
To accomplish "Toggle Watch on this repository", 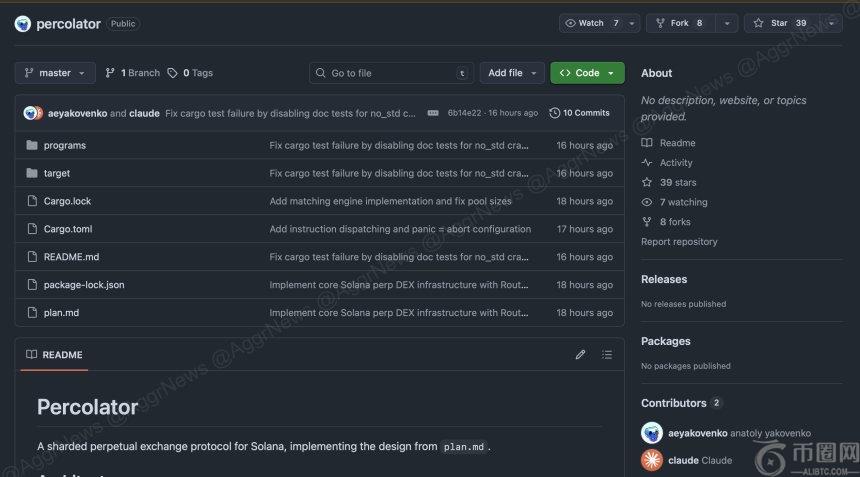I will pyautogui.click(x=591, y=23).
